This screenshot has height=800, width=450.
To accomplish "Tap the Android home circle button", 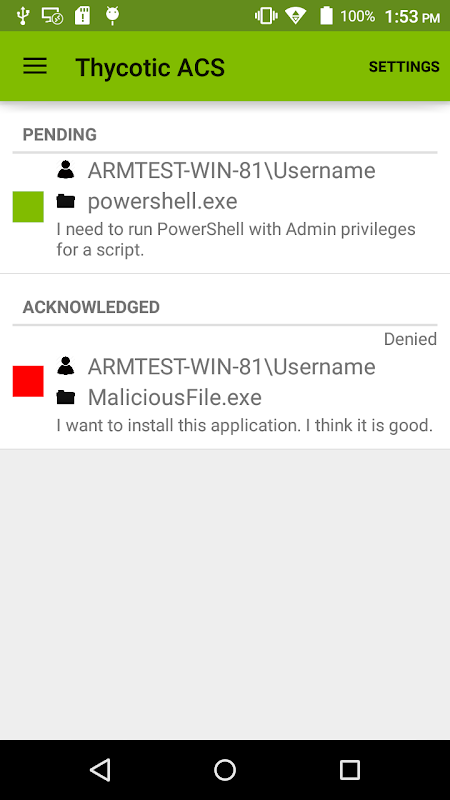I will pyautogui.click(x=225, y=769).
